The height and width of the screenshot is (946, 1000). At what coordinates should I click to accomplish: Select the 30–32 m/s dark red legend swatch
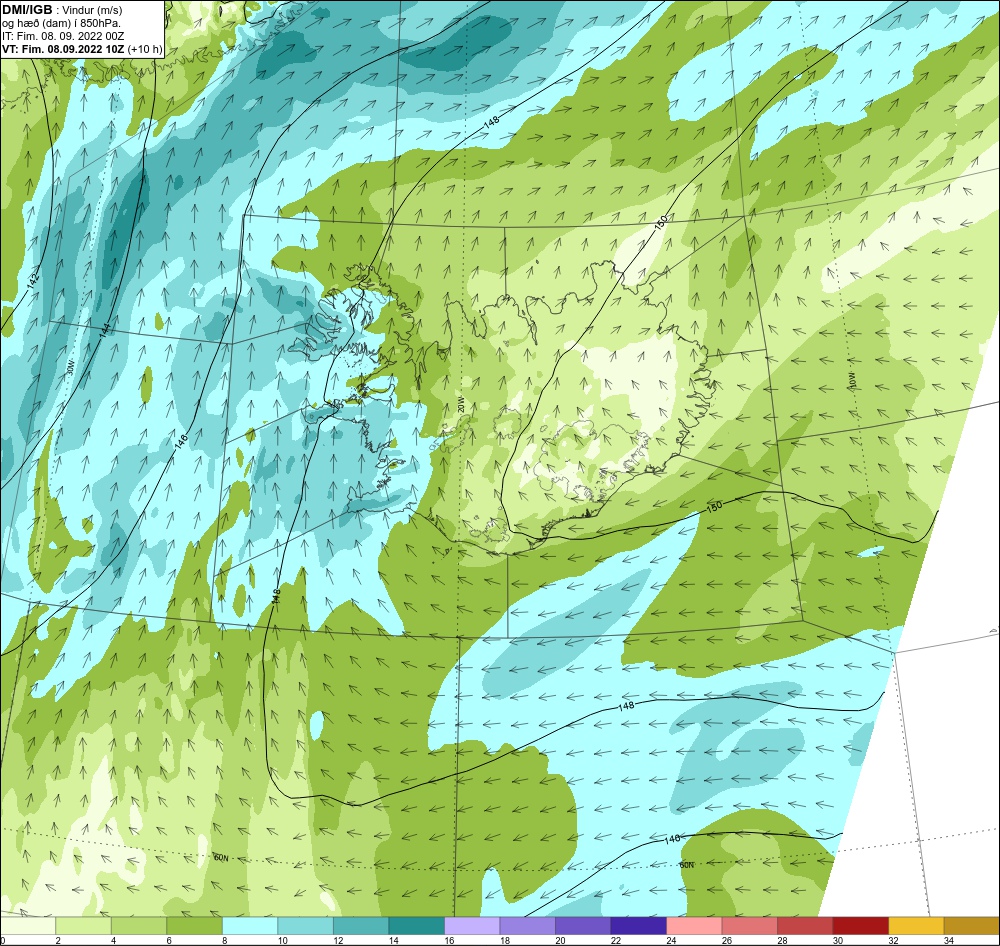click(860, 926)
